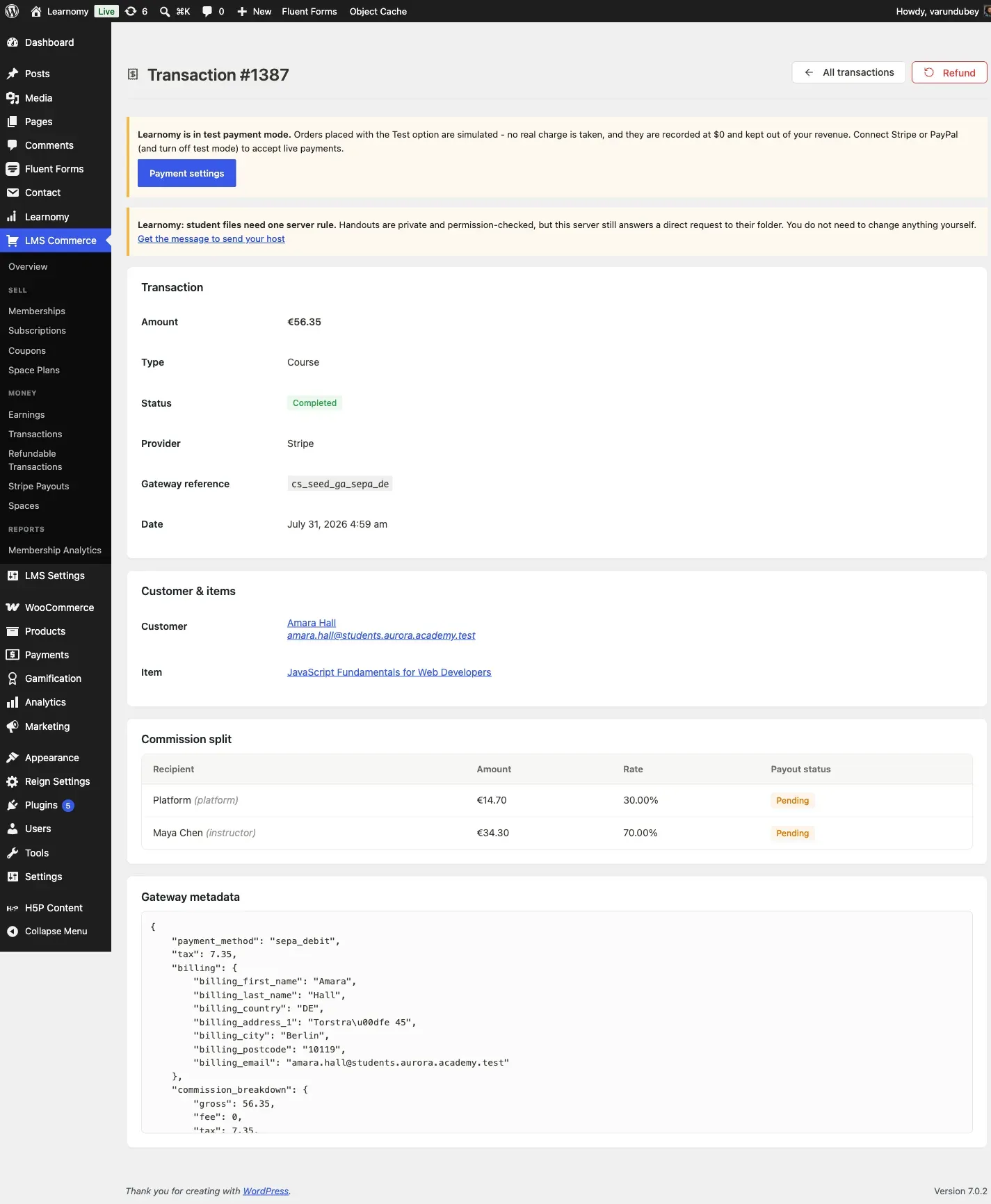
Task: Click the Analytics bar chart icon
Action: [x=13, y=702]
